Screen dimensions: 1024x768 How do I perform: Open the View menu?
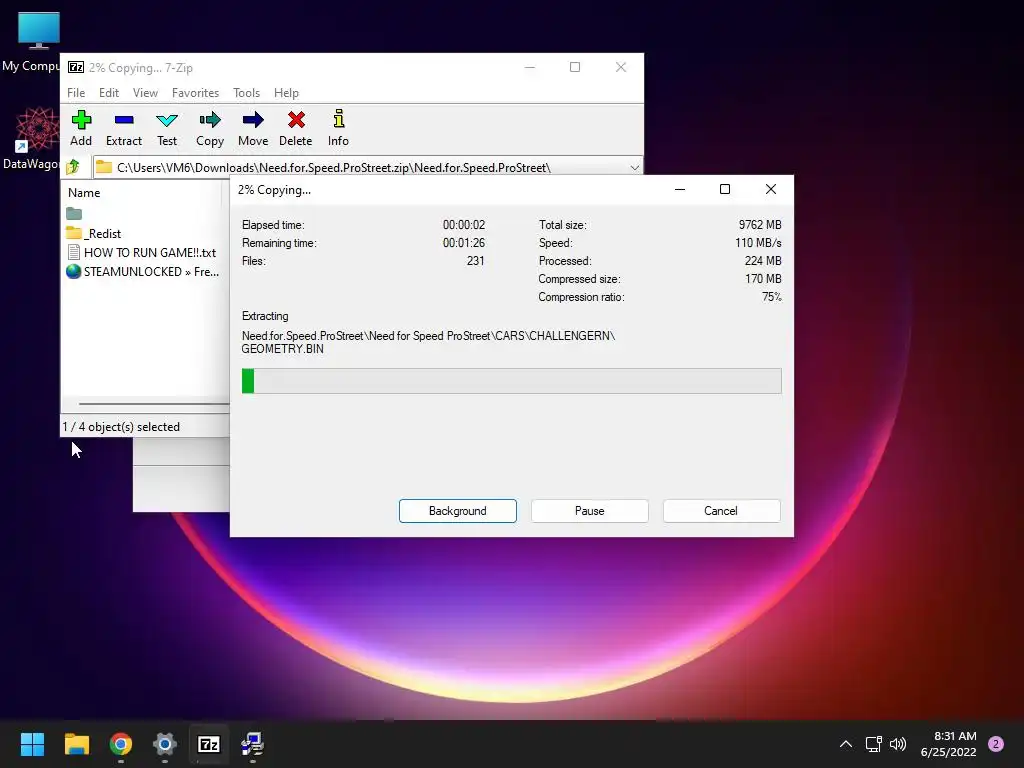pos(145,93)
